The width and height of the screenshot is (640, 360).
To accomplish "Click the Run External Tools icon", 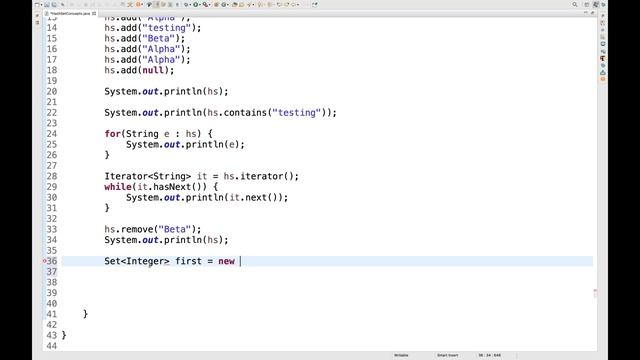I will click(x=205, y=4).
